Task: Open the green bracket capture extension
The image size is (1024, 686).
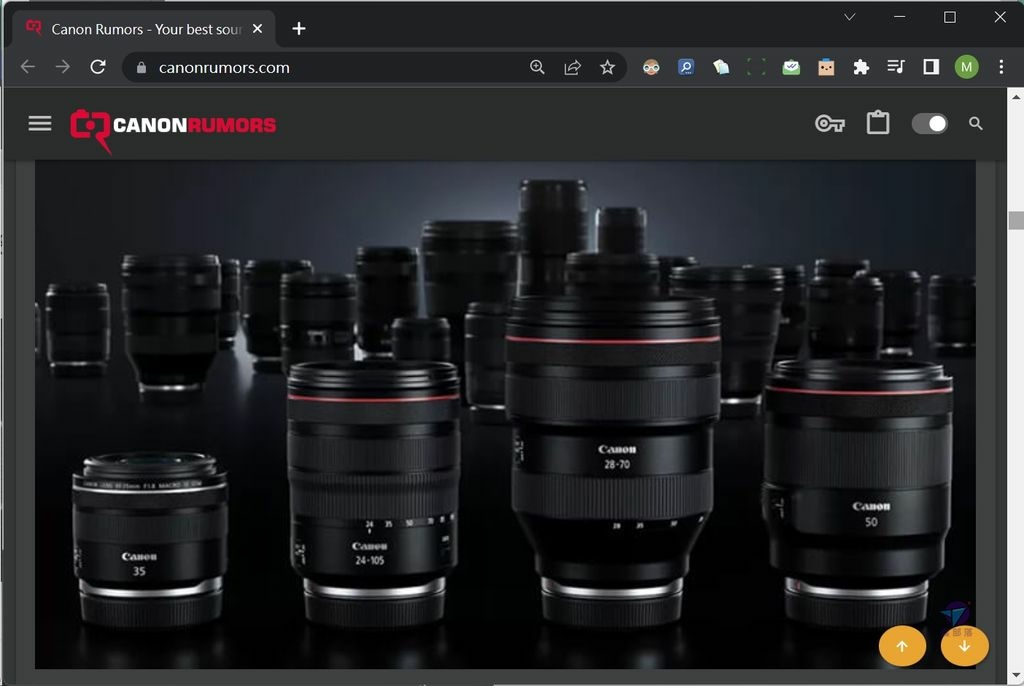Action: click(x=756, y=67)
